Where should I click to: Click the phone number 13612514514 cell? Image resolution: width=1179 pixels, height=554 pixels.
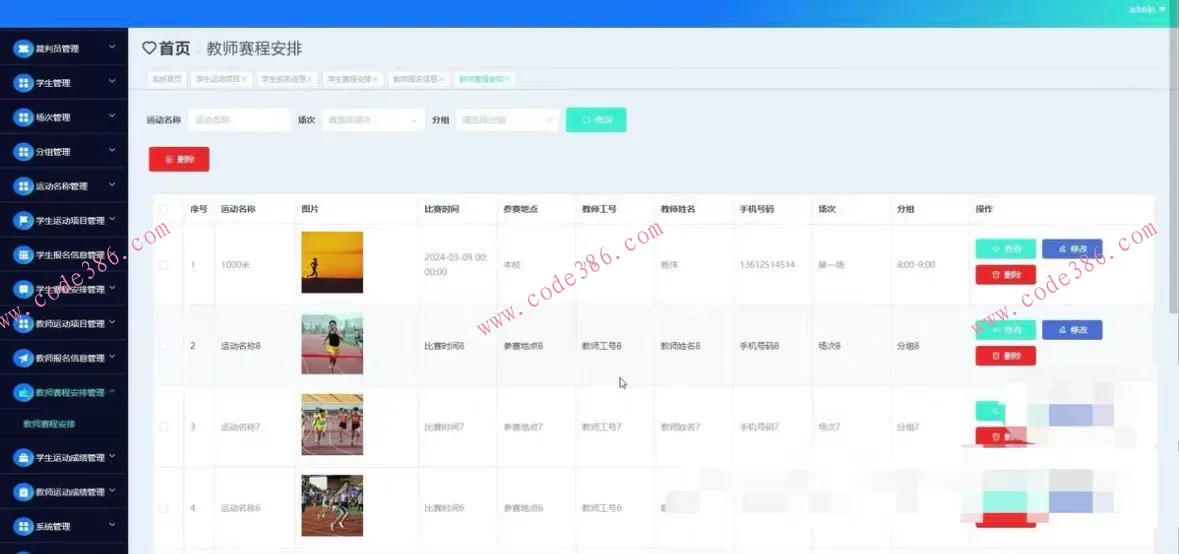[x=767, y=265]
